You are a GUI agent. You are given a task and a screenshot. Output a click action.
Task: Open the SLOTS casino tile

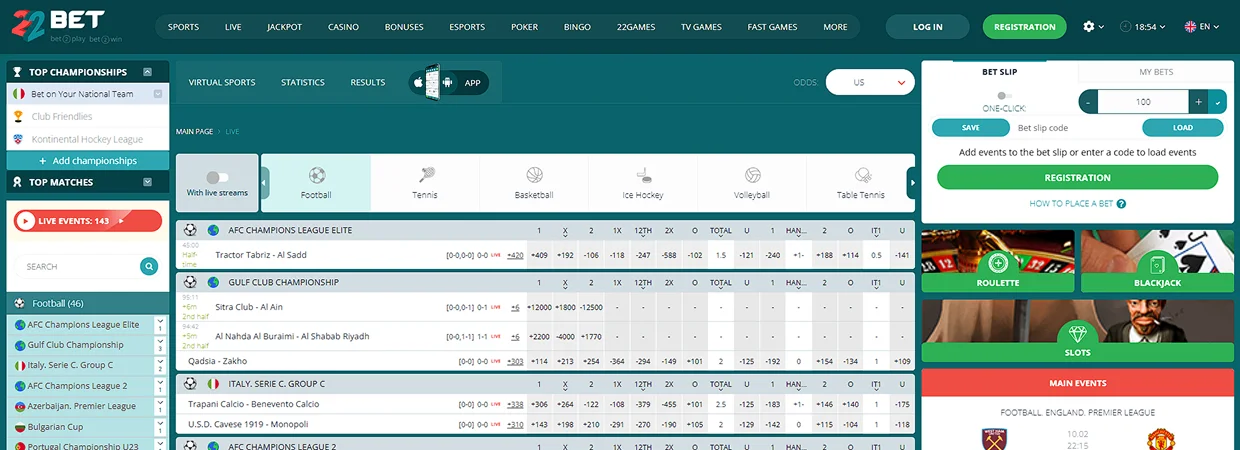click(x=1077, y=331)
